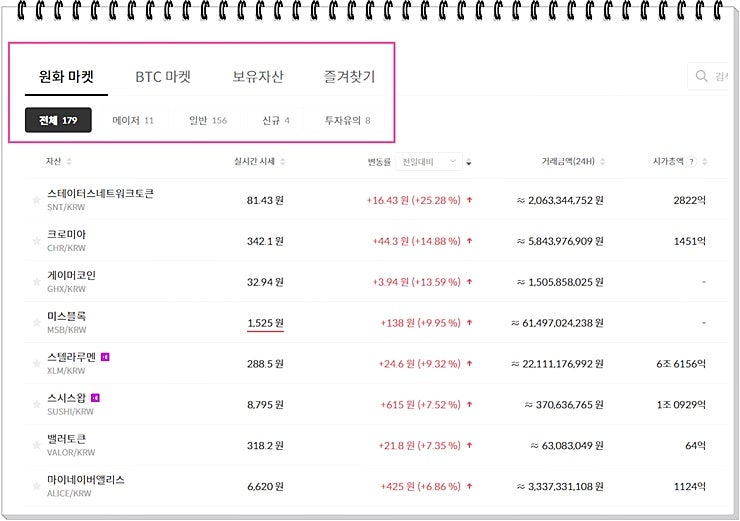Viewport: 740px width, 521px height.
Task: Click the 변동률 sort arrow toggle
Action: click(x=469, y=162)
